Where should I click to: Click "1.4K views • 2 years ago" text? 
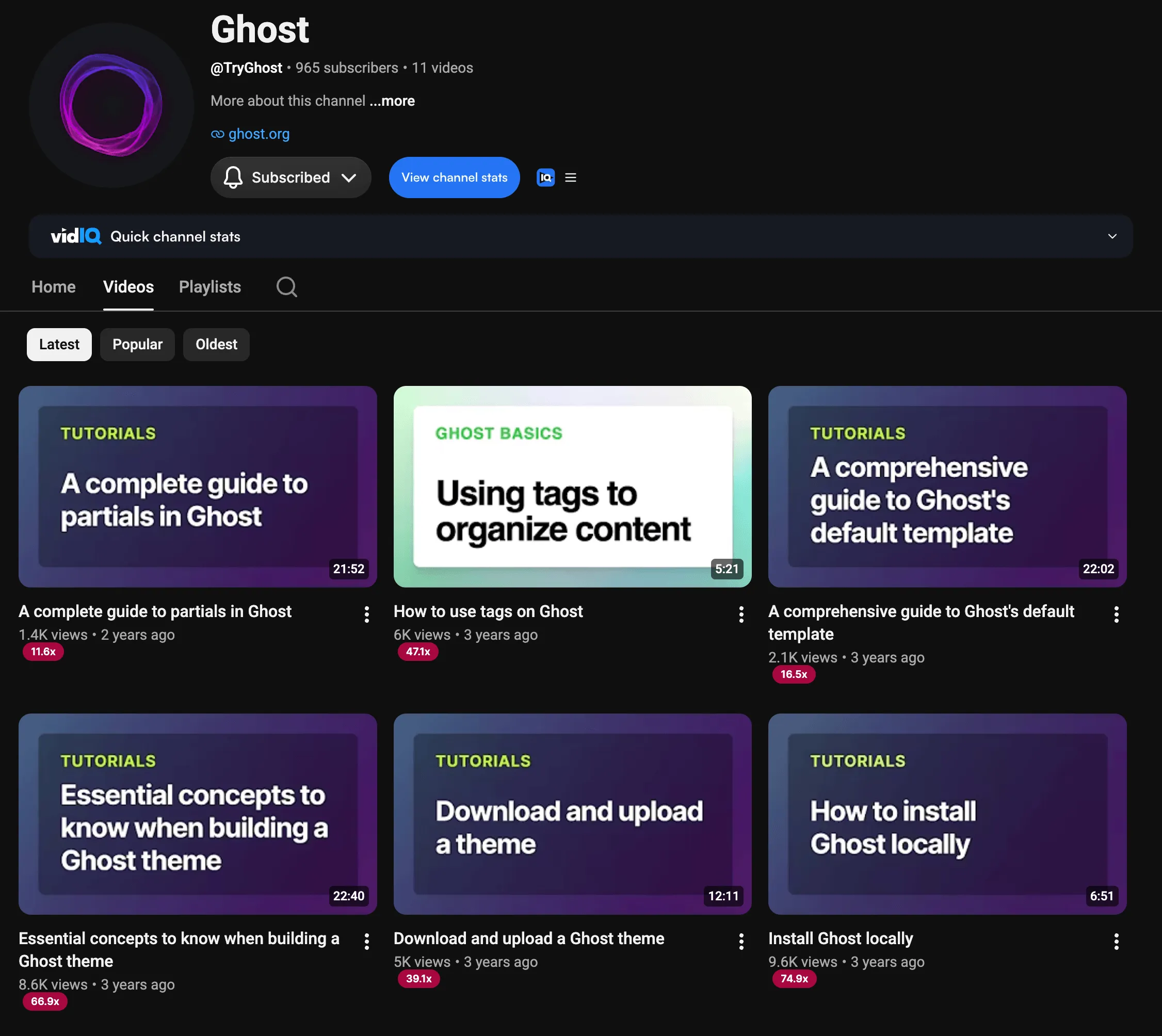[97, 635]
